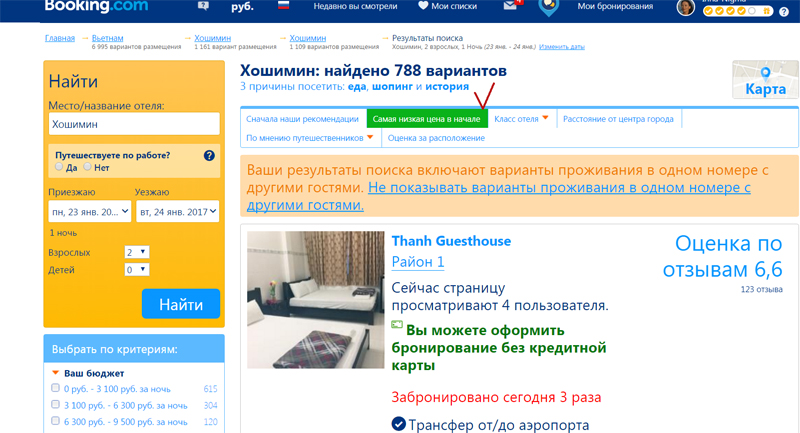The image size is (800, 433).
Task: Open the По мнению путешественников dropdown
Action: (310, 138)
